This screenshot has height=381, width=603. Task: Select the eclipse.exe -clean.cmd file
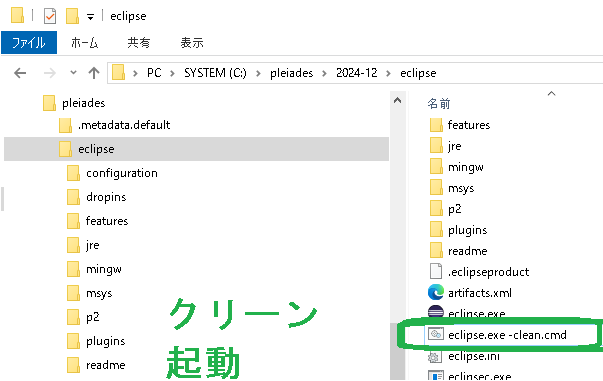(x=507, y=335)
